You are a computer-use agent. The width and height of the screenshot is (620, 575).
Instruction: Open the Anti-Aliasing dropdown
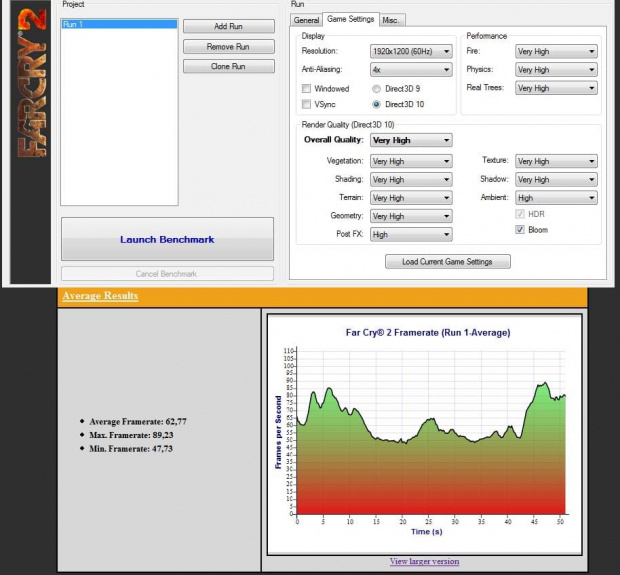coord(411,70)
